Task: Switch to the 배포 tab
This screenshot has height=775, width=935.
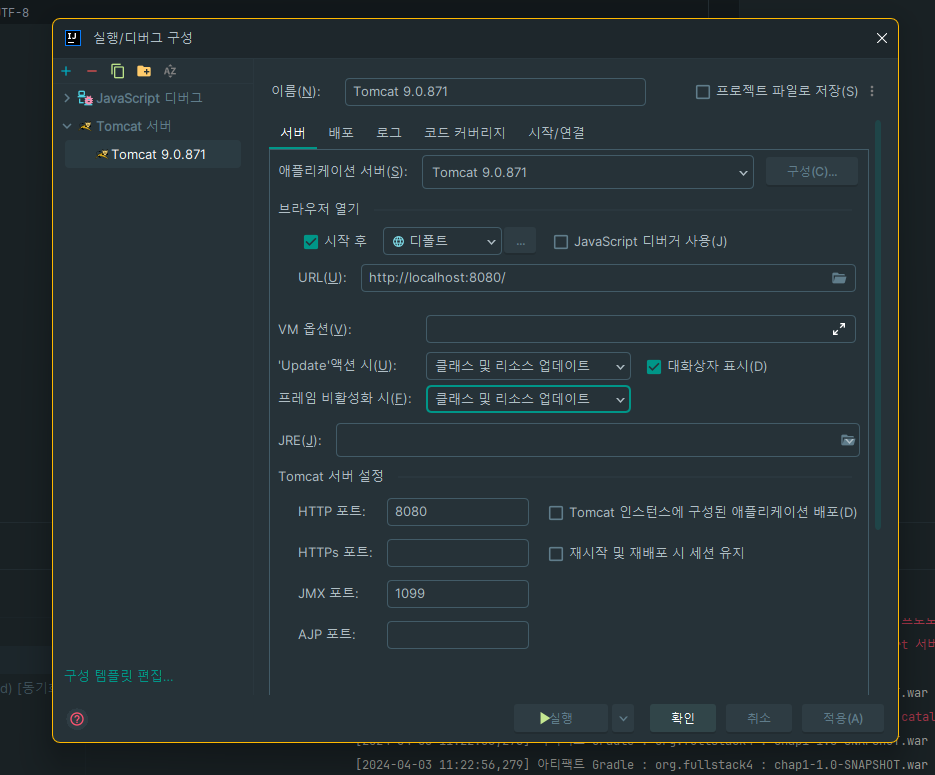Action: point(341,133)
